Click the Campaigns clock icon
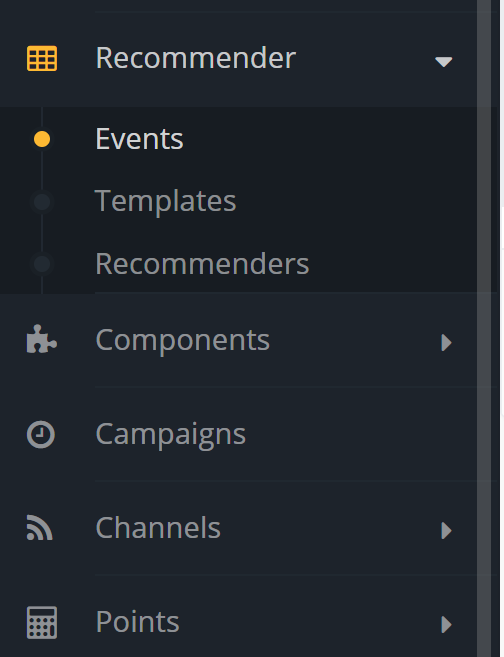The image size is (504, 657). (x=41, y=435)
